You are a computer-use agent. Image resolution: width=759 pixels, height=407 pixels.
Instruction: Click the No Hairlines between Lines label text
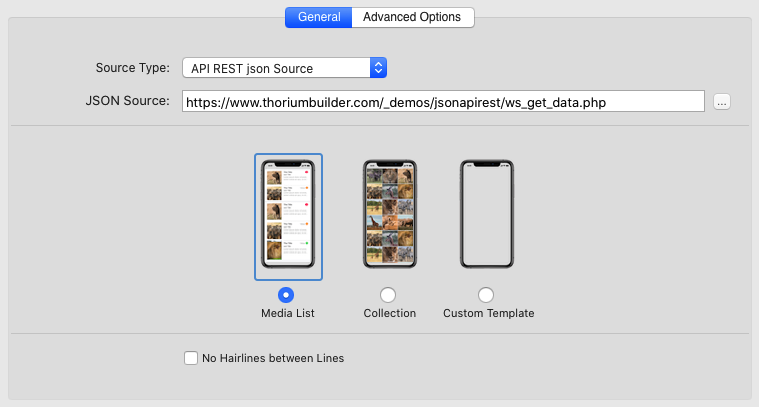tap(273, 358)
